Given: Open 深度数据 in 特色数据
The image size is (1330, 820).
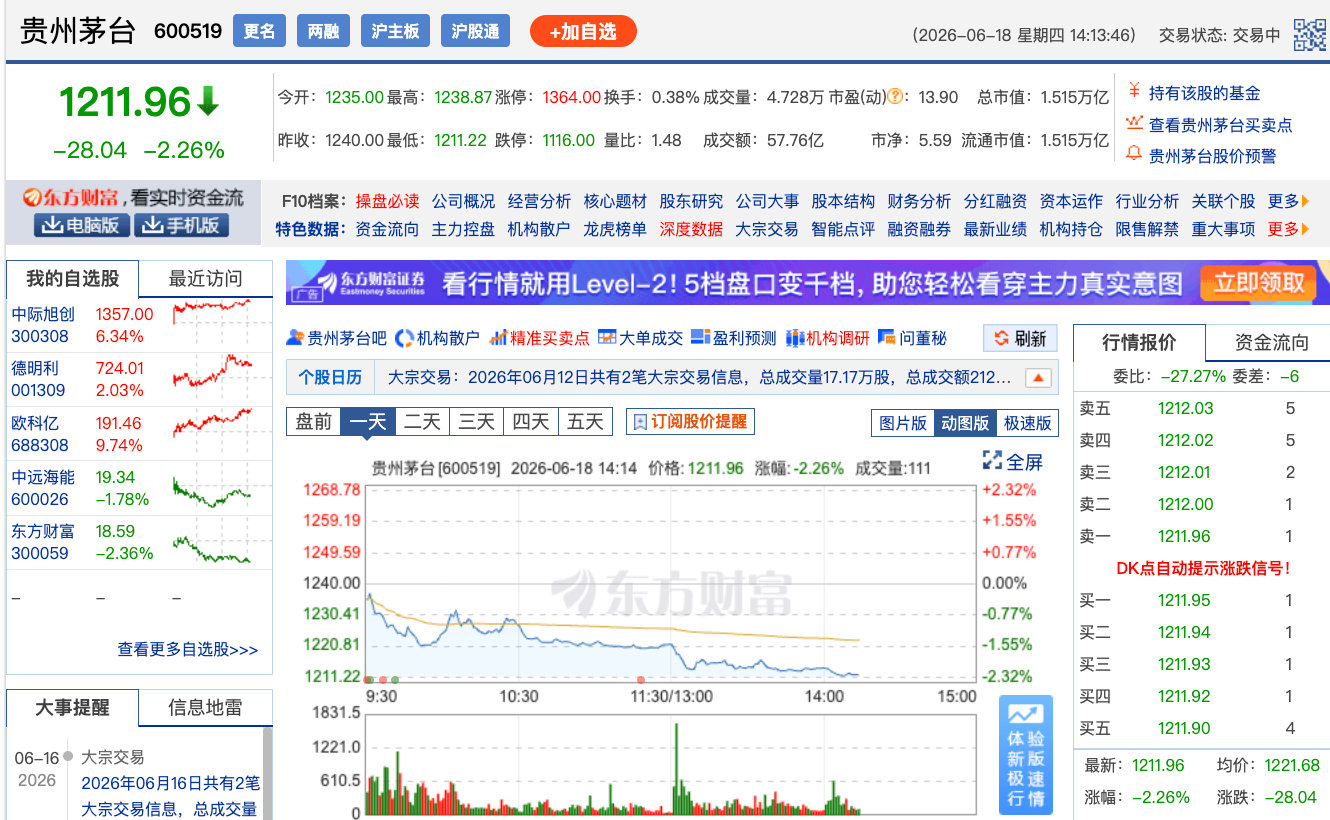Looking at the screenshot, I should (691, 229).
